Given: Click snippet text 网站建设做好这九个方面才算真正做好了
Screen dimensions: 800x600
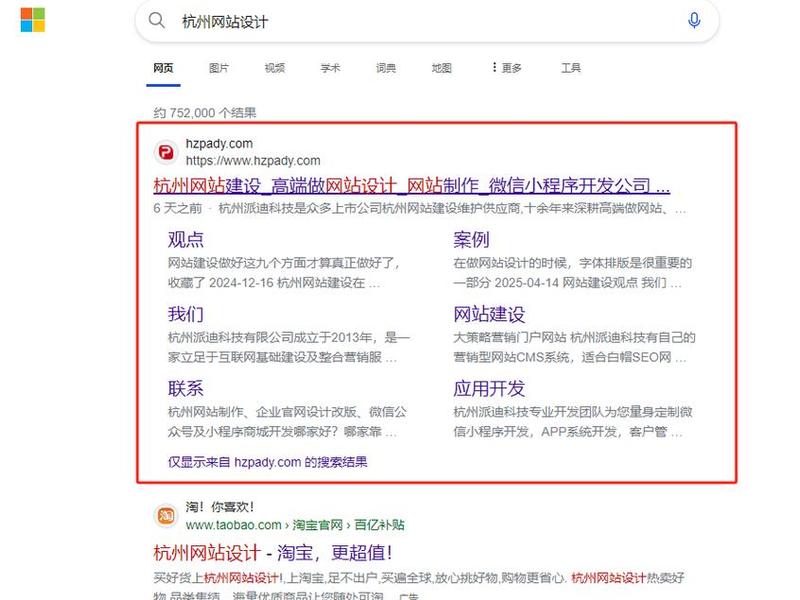Looking at the screenshot, I should (x=284, y=263).
